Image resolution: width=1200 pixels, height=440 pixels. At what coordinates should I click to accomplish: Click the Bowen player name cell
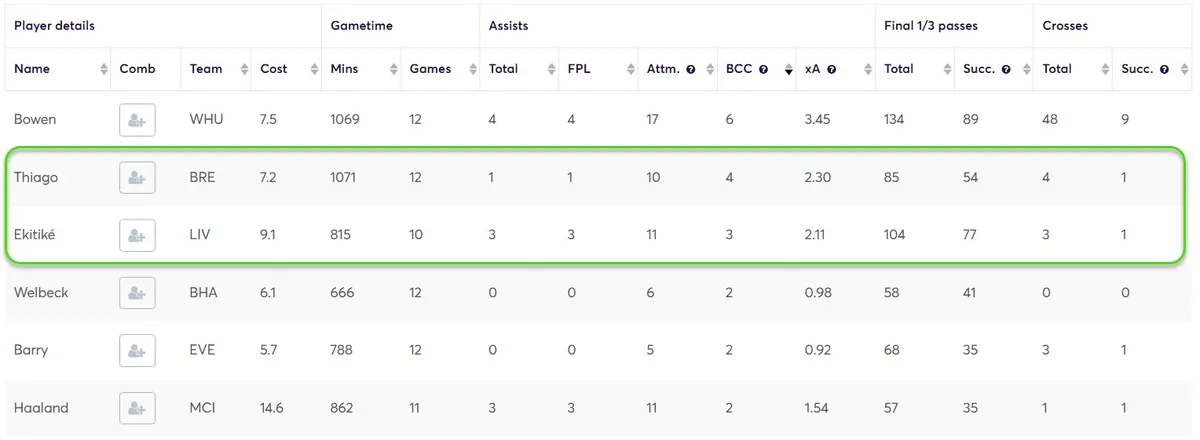coord(35,120)
